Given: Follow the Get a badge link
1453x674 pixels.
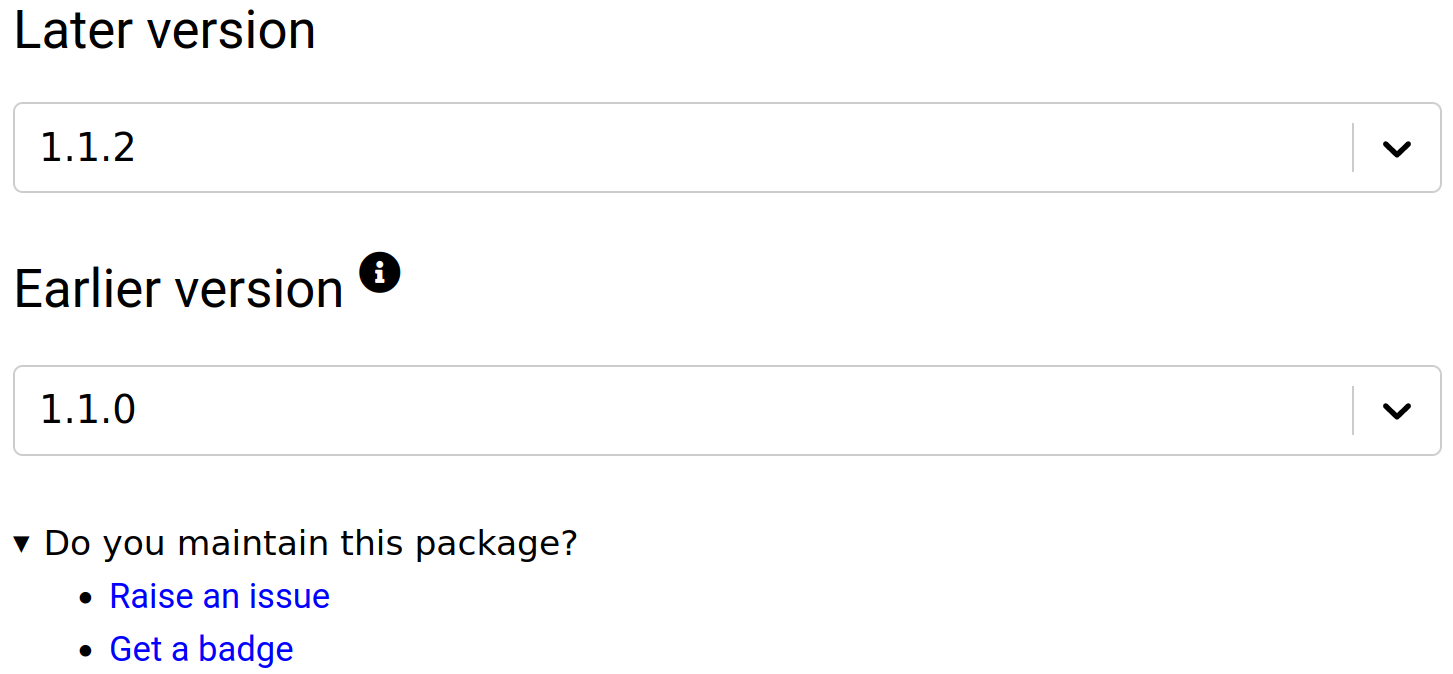Looking at the screenshot, I should click(202, 649).
